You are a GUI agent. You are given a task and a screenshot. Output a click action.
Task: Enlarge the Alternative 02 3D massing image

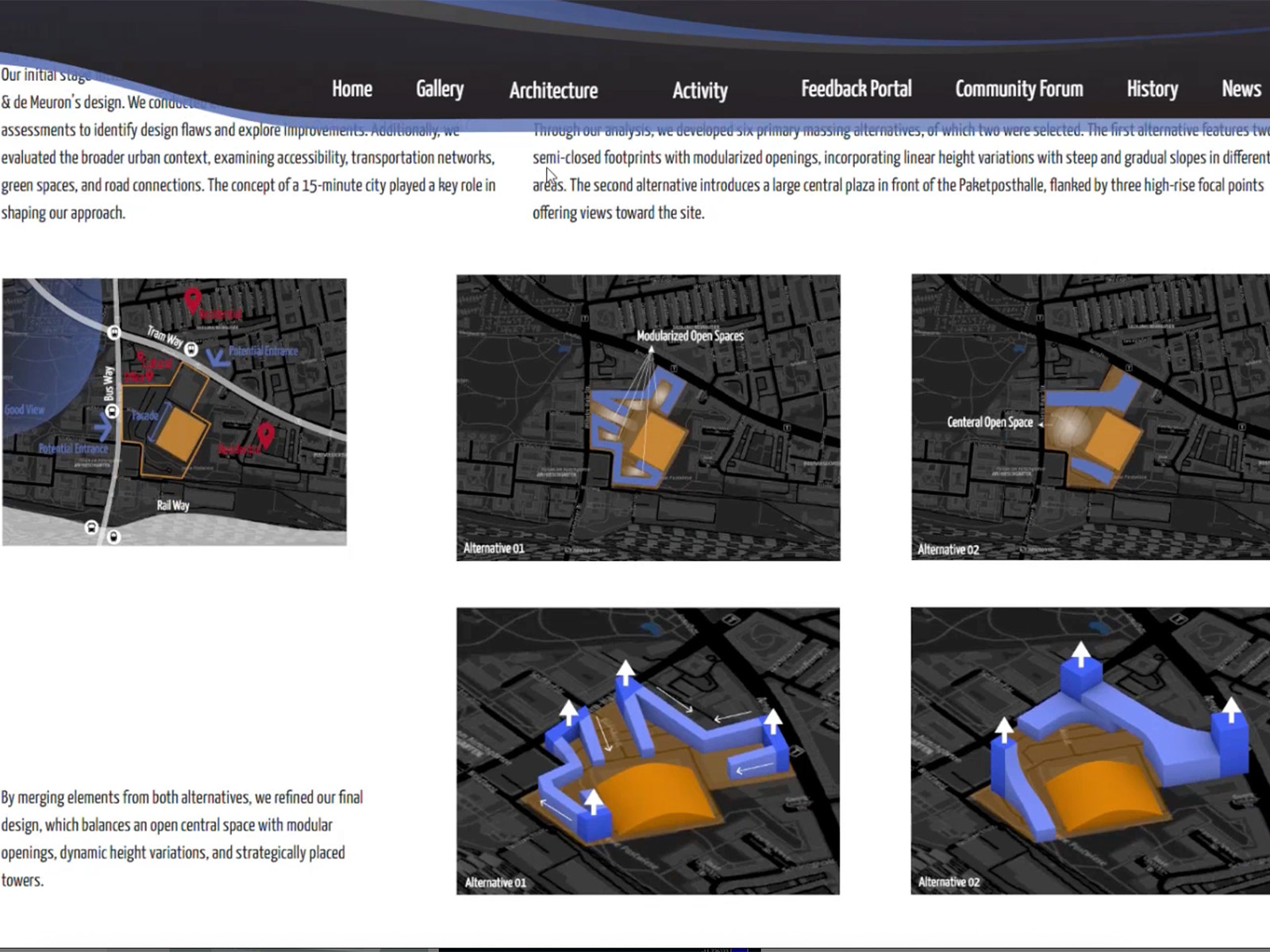tap(1090, 750)
